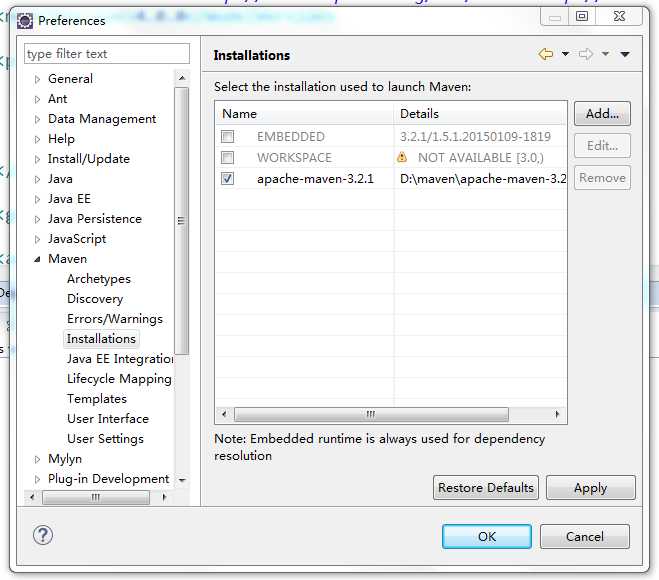
Task: Click the Cancel button
Action: [x=585, y=536]
